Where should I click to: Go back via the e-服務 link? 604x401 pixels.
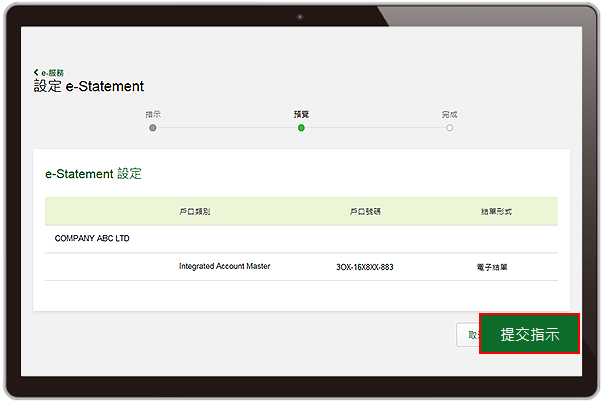pos(52,72)
